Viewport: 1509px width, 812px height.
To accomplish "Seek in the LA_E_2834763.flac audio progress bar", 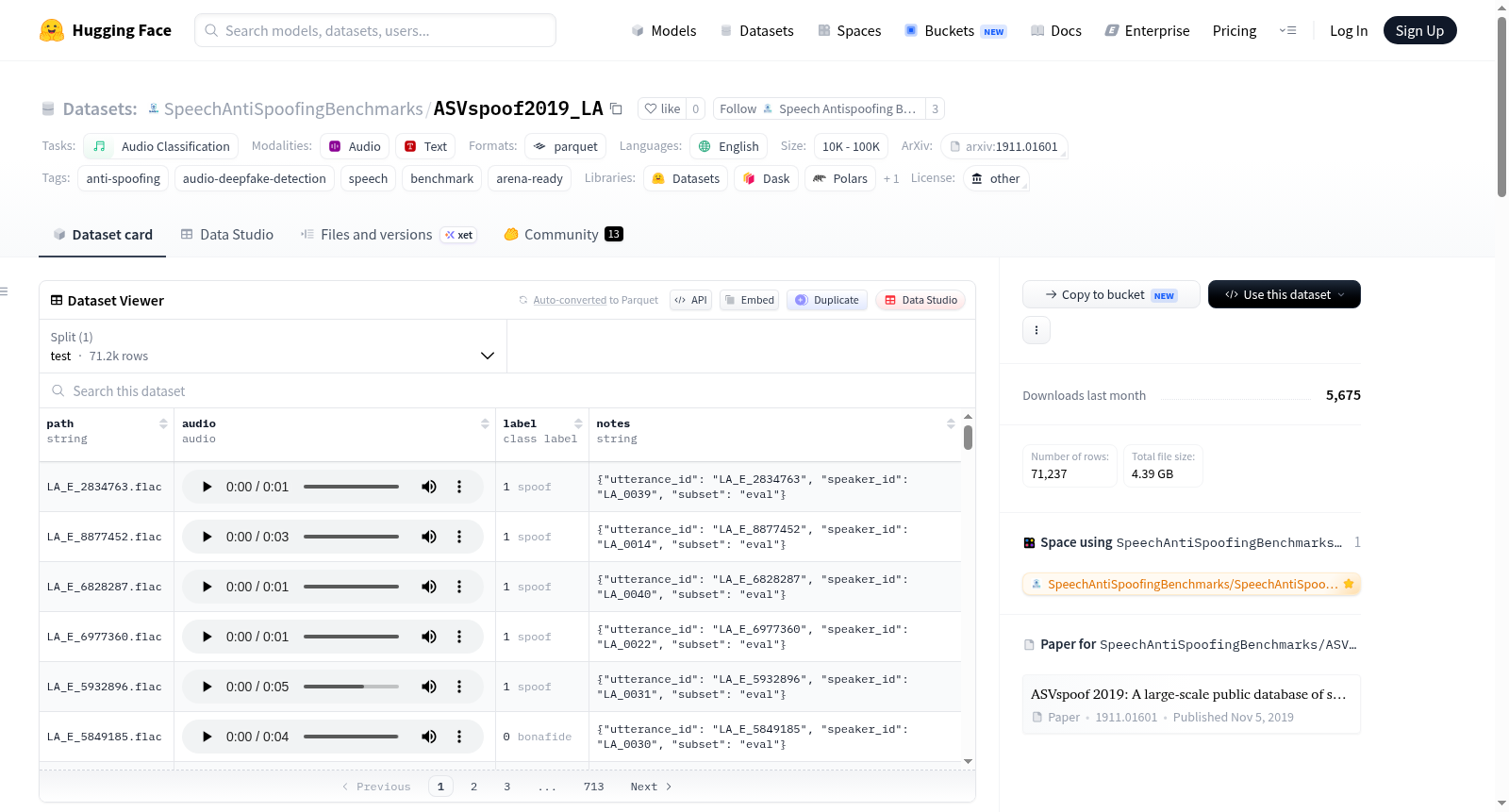I will [351, 487].
